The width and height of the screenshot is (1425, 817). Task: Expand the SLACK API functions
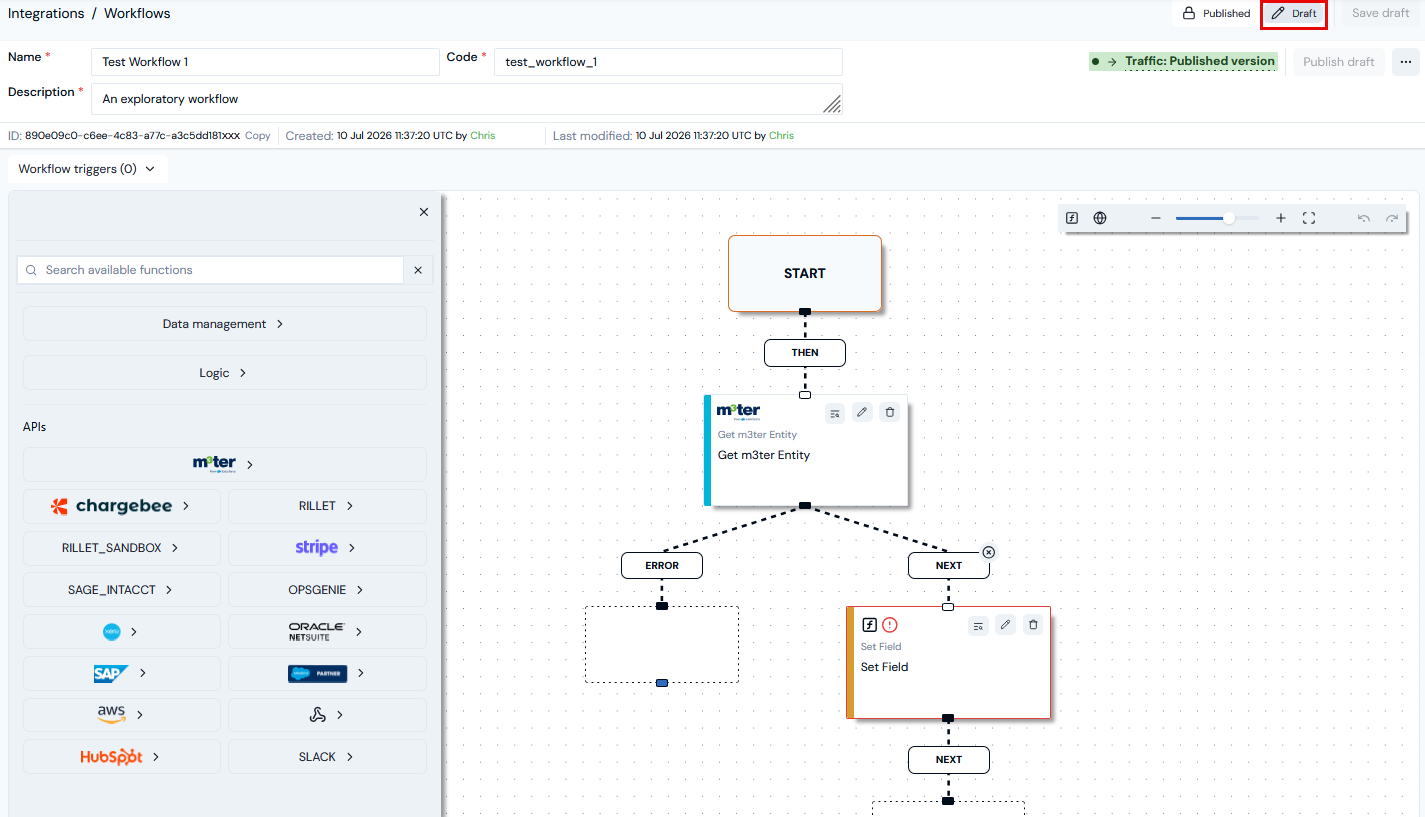327,757
